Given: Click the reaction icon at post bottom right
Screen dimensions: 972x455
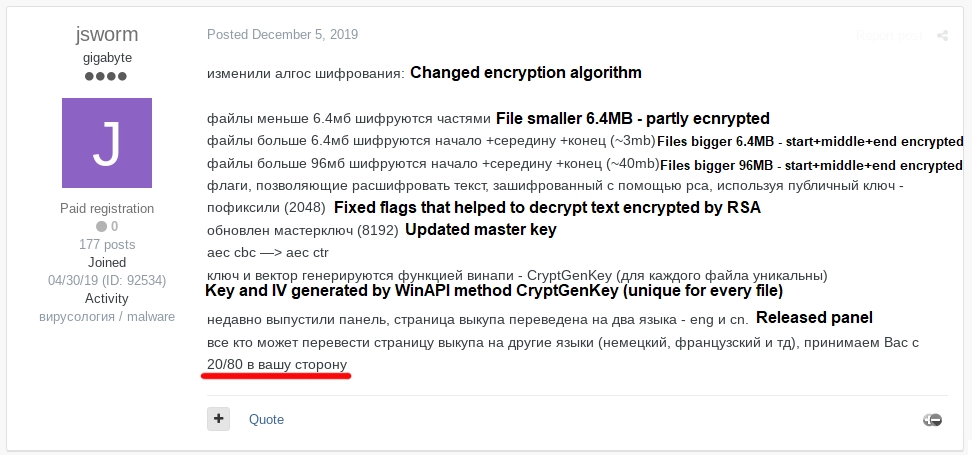Looking at the screenshot, I should coord(932,420).
